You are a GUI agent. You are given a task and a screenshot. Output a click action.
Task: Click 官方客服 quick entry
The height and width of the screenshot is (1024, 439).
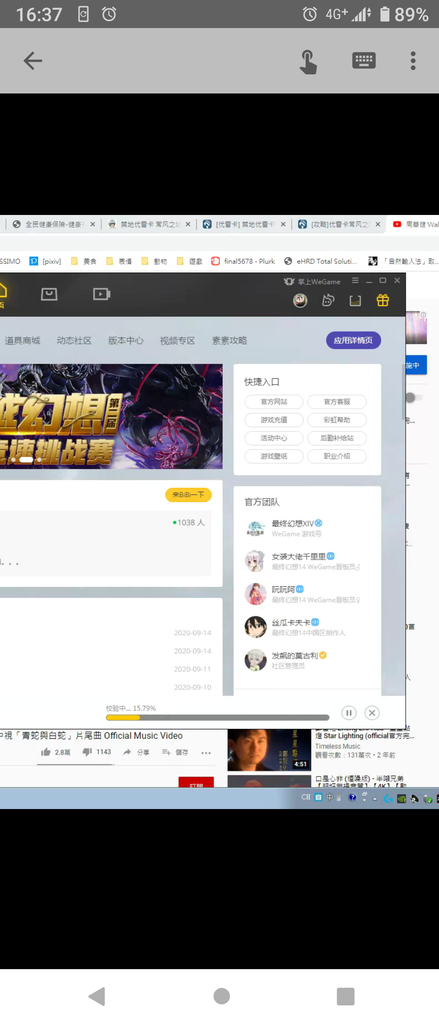[337, 402]
